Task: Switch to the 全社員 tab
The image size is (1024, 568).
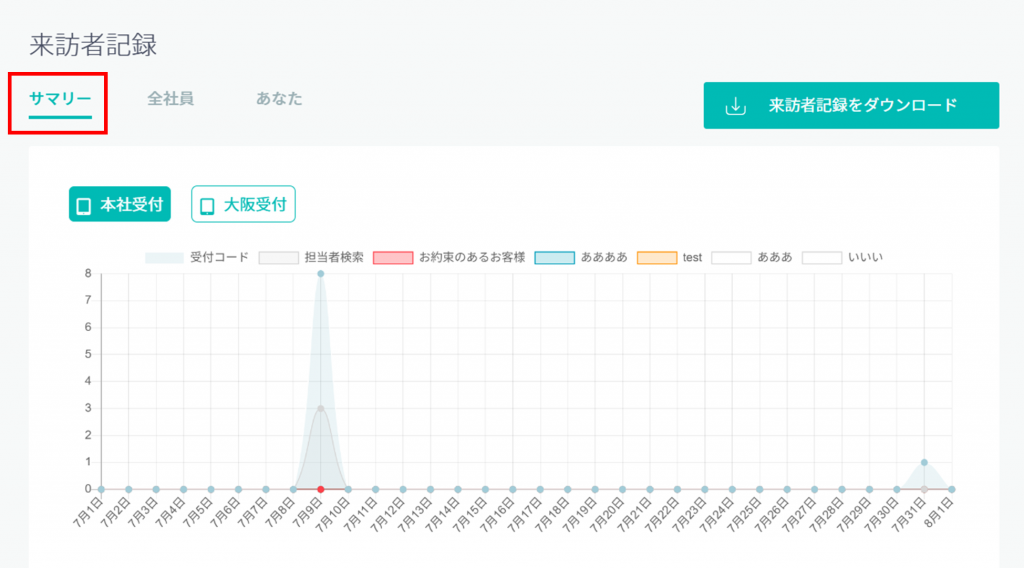Action: point(170,99)
